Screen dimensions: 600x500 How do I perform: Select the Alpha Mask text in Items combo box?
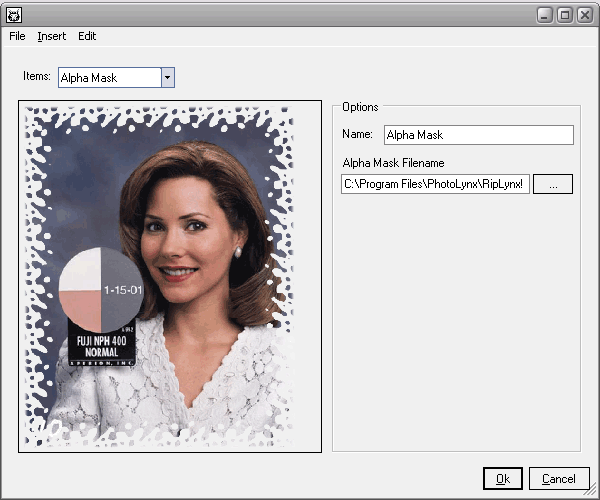pyautogui.click(x=107, y=77)
